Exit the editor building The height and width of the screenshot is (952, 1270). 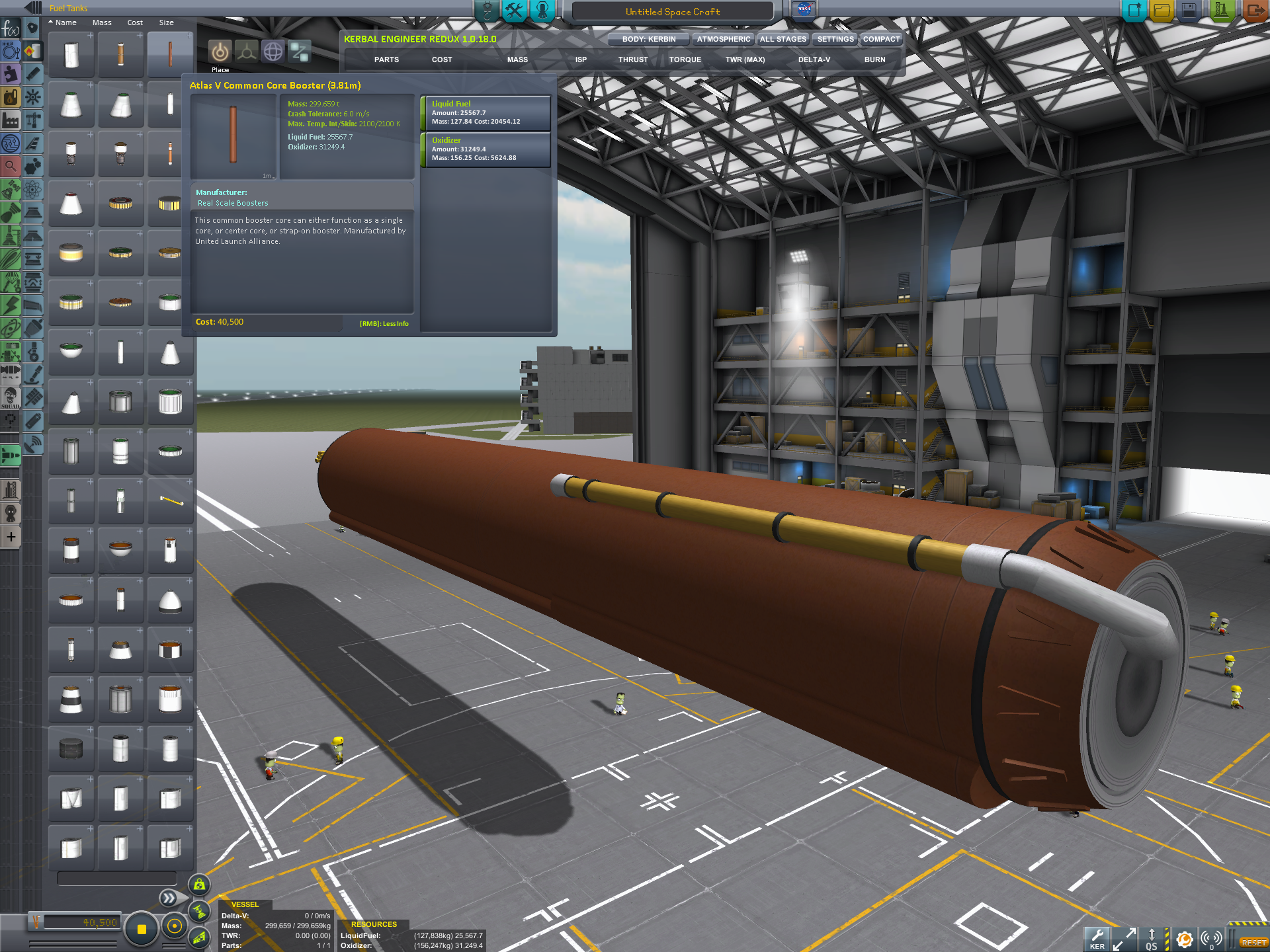[x=1254, y=10]
